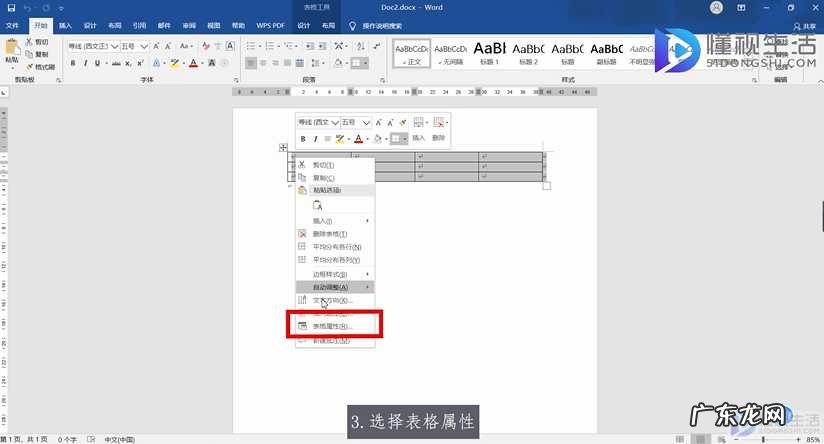
Task: Click the Undo arrow in title bar
Action: point(27,8)
